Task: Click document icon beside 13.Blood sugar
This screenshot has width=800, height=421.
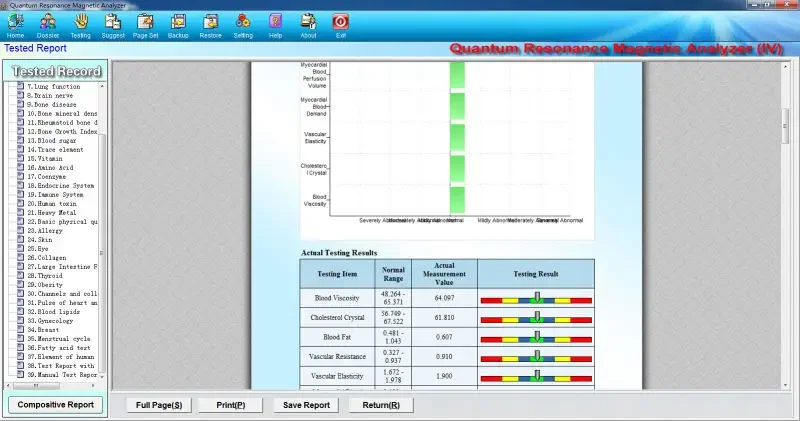Action: click(x=20, y=140)
